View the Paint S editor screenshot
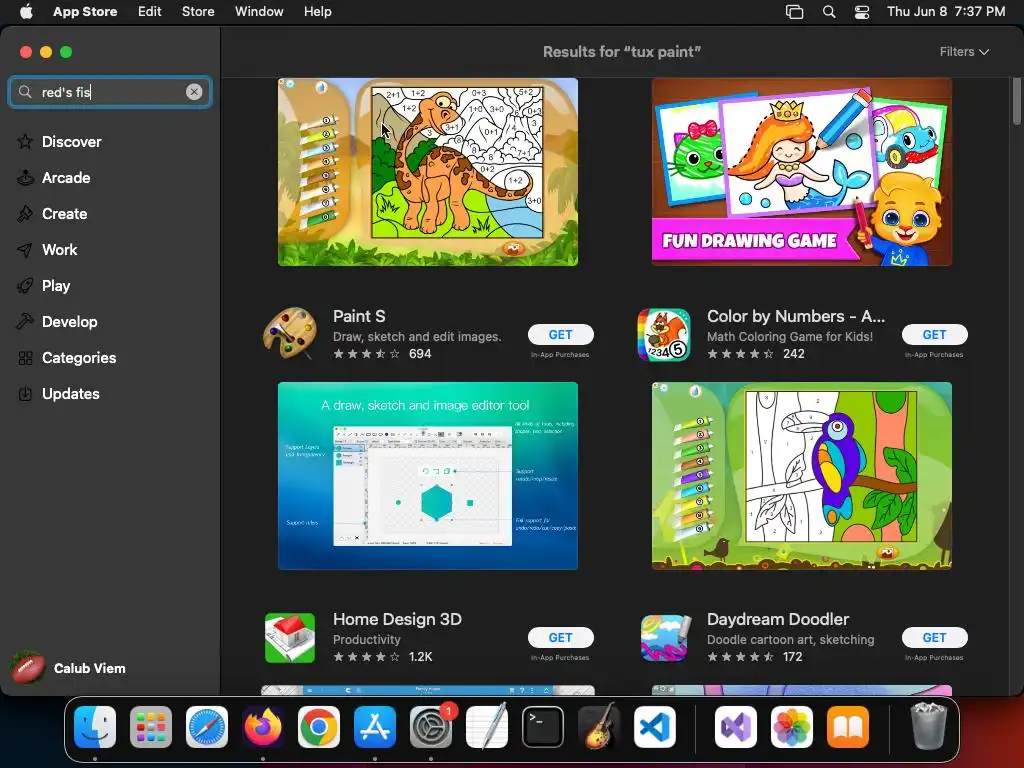The width and height of the screenshot is (1024, 768). coord(428,476)
